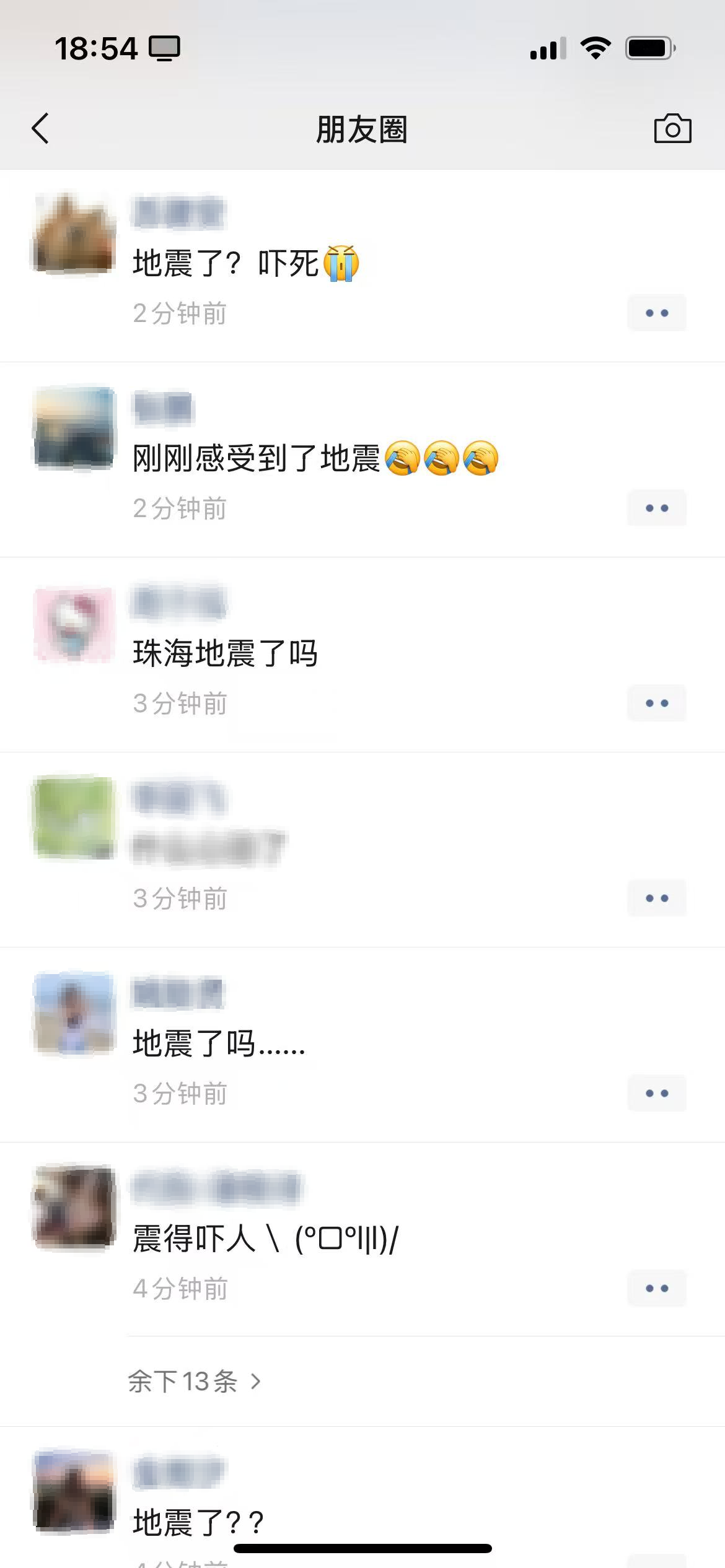Tap the Wi-Fi indicator in the status bar

click(x=595, y=48)
